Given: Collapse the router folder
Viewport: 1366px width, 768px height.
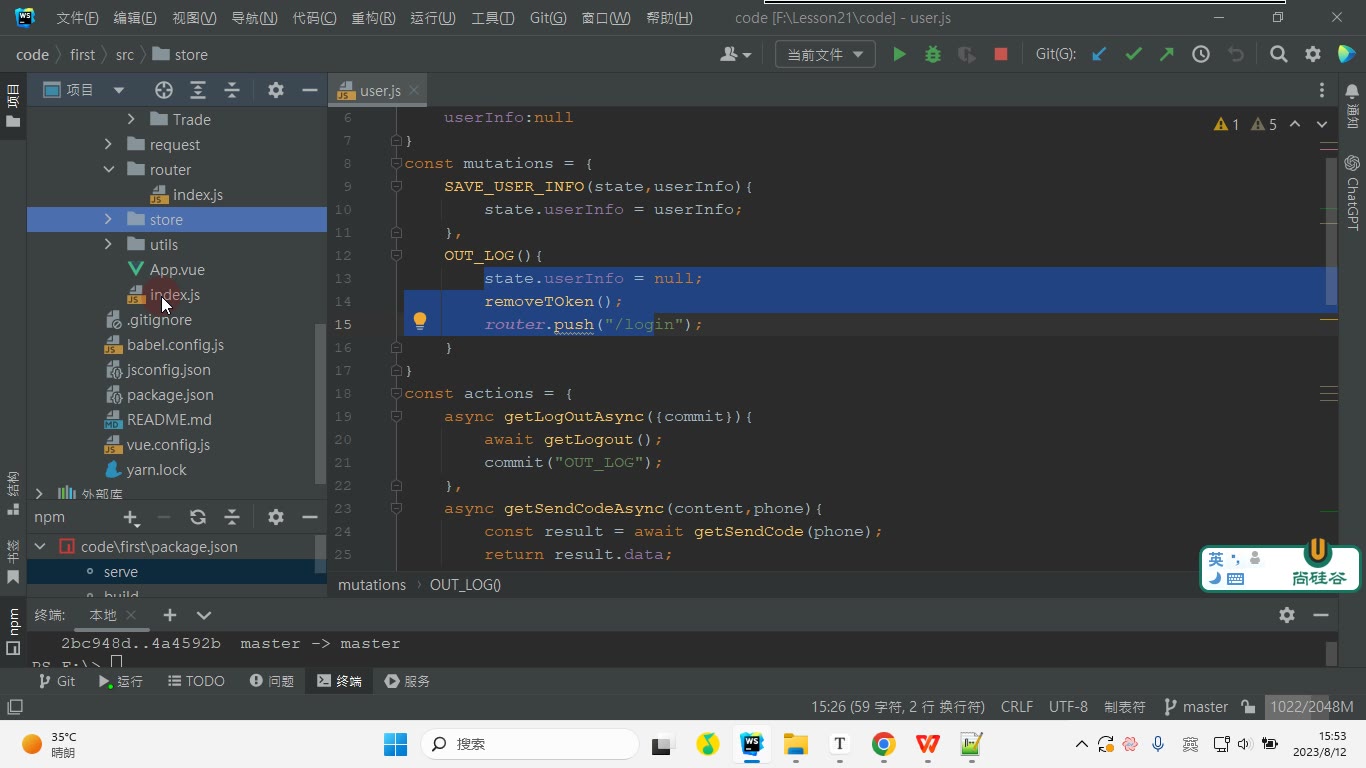Looking at the screenshot, I should click(108, 169).
